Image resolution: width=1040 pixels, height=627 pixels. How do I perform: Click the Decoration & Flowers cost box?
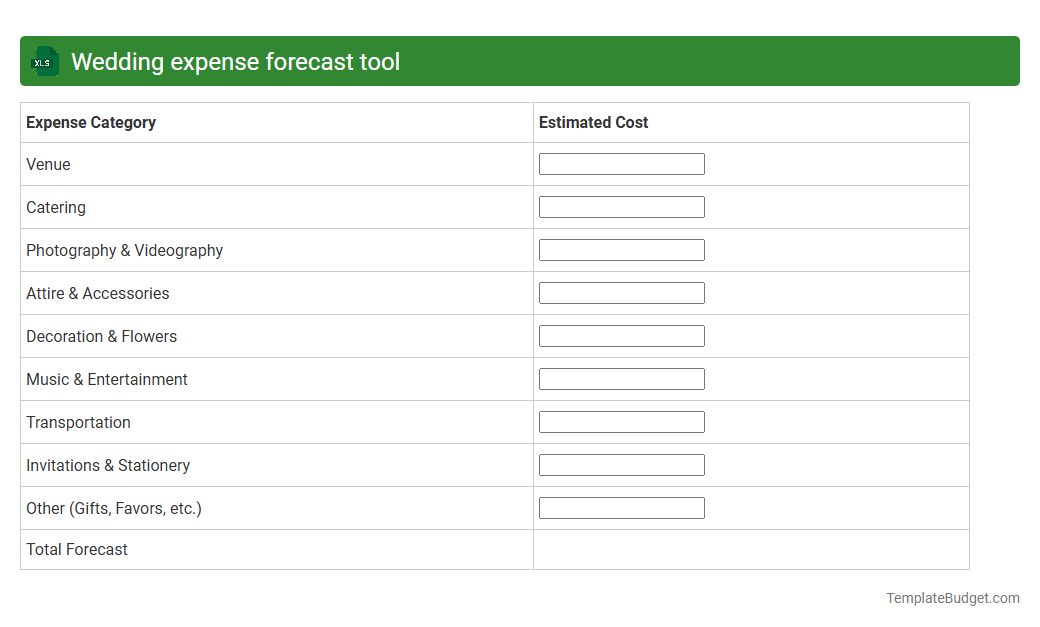(621, 335)
